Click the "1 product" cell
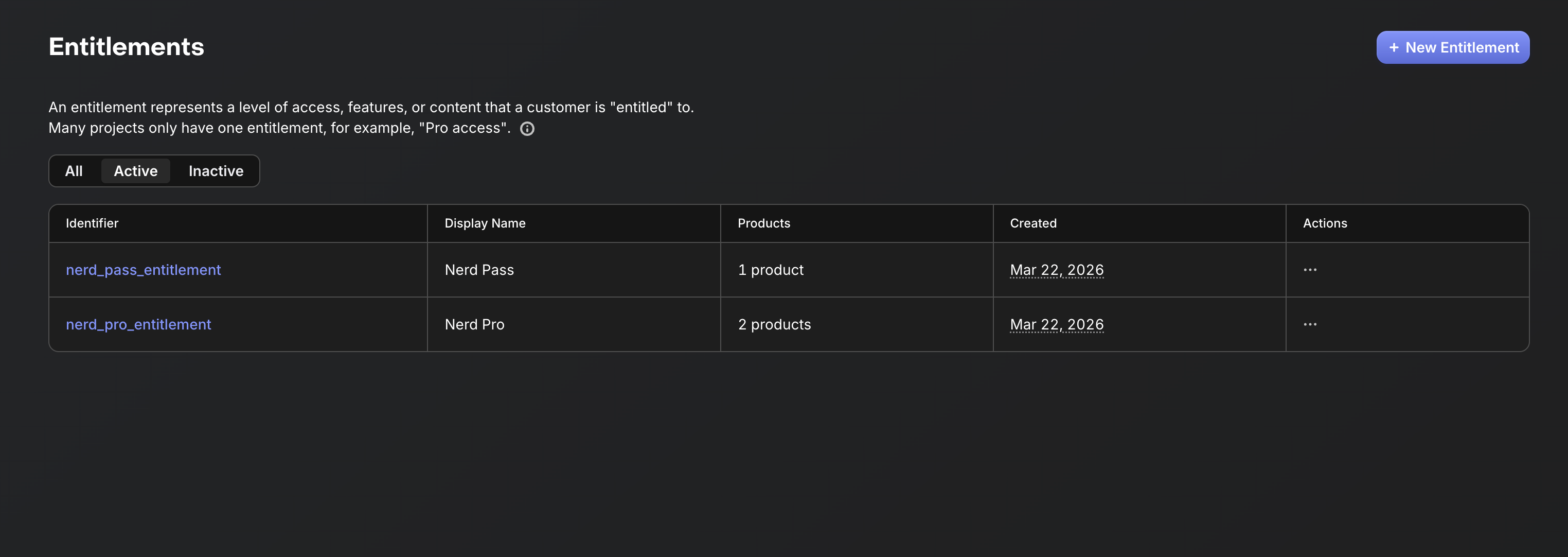The image size is (1568, 557). tap(771, 270)
